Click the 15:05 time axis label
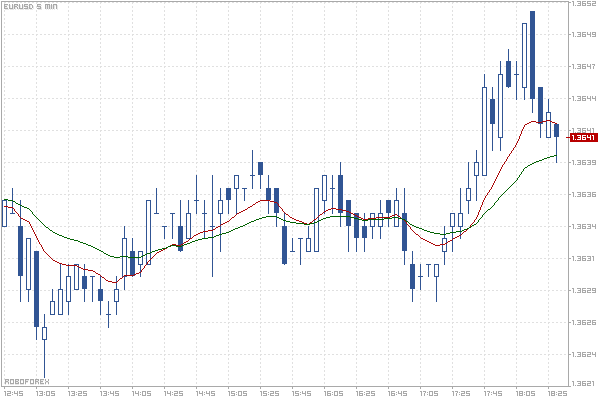Image resolution: width=600 pixels, height=400 pixels. pos(238,393)
